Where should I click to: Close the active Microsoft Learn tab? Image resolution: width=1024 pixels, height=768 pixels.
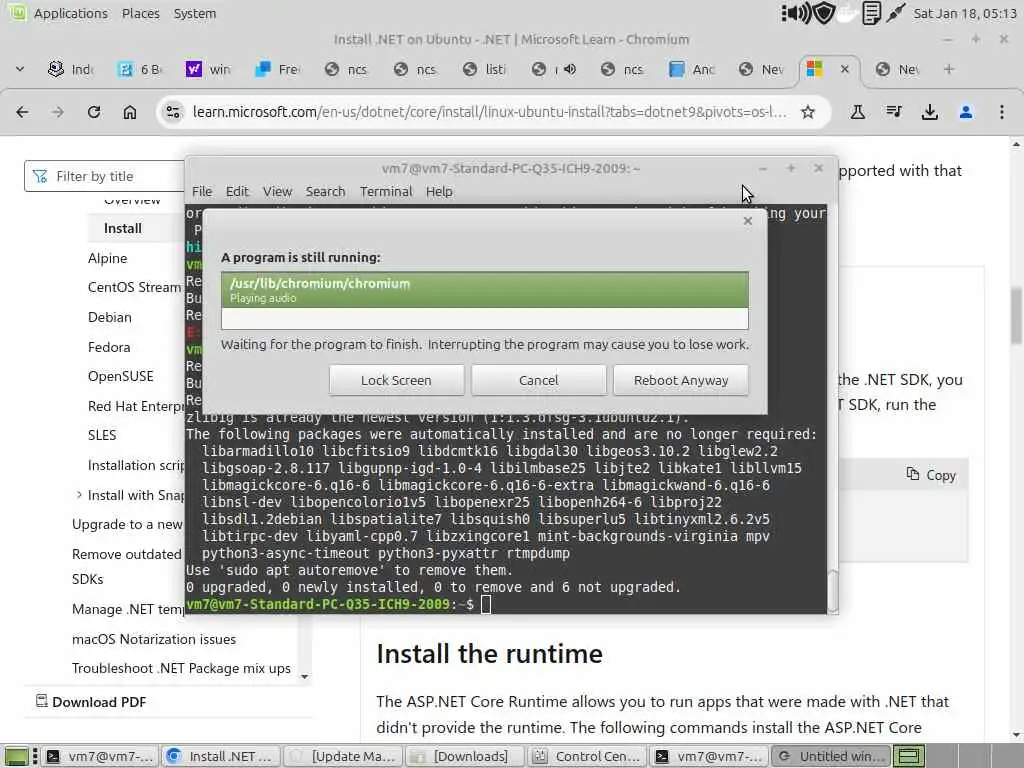click(x=844, y=69)
